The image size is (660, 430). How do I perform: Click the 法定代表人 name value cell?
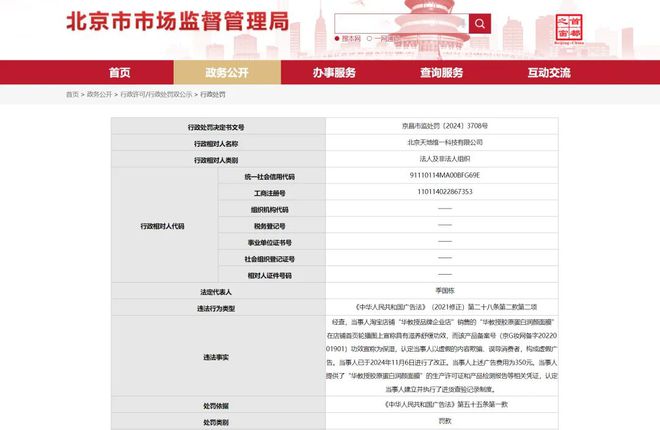[x=442, y=290]
